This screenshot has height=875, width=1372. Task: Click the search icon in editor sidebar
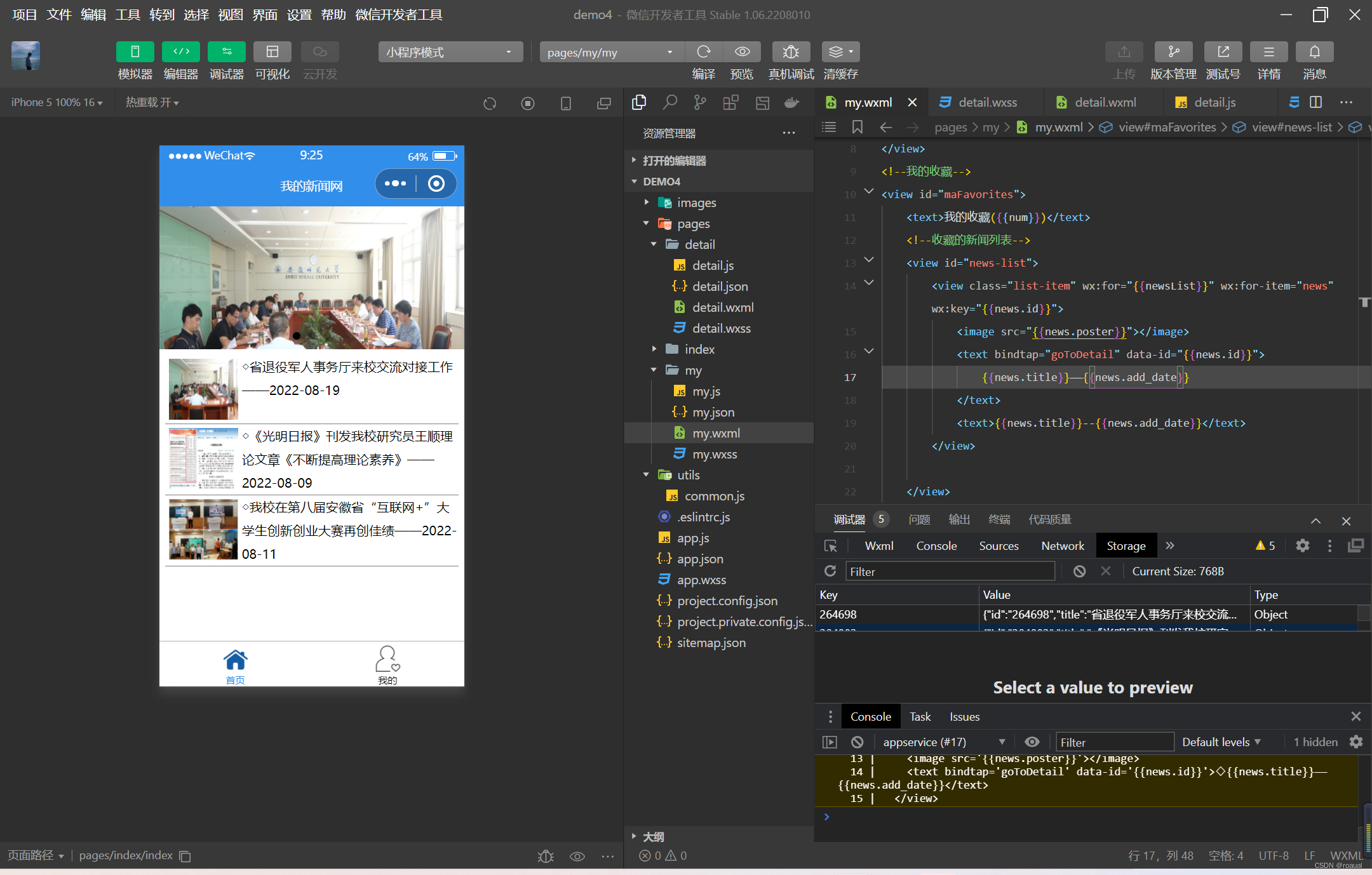669,102
